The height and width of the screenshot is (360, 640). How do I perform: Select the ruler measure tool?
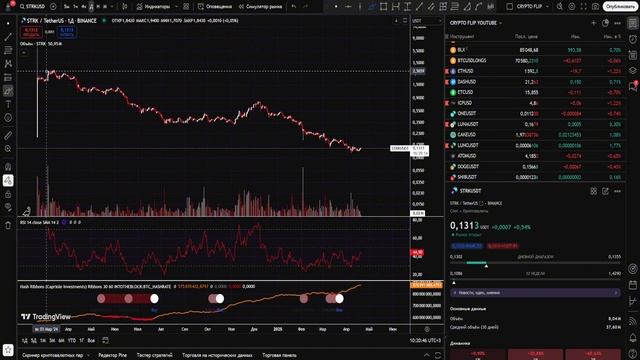pos(8,136)
